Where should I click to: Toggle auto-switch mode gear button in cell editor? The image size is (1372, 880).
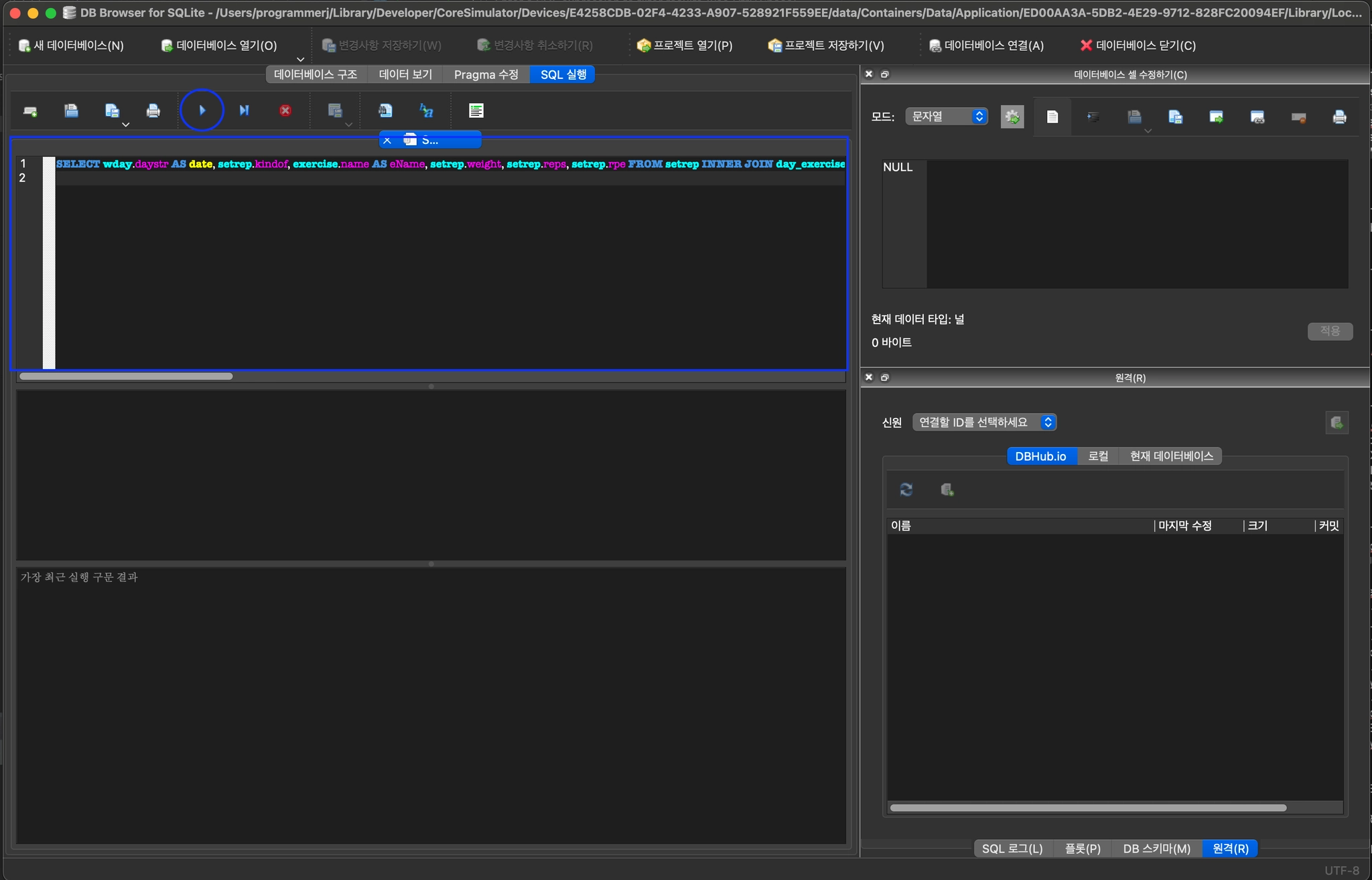click(x=1012, y=117)
